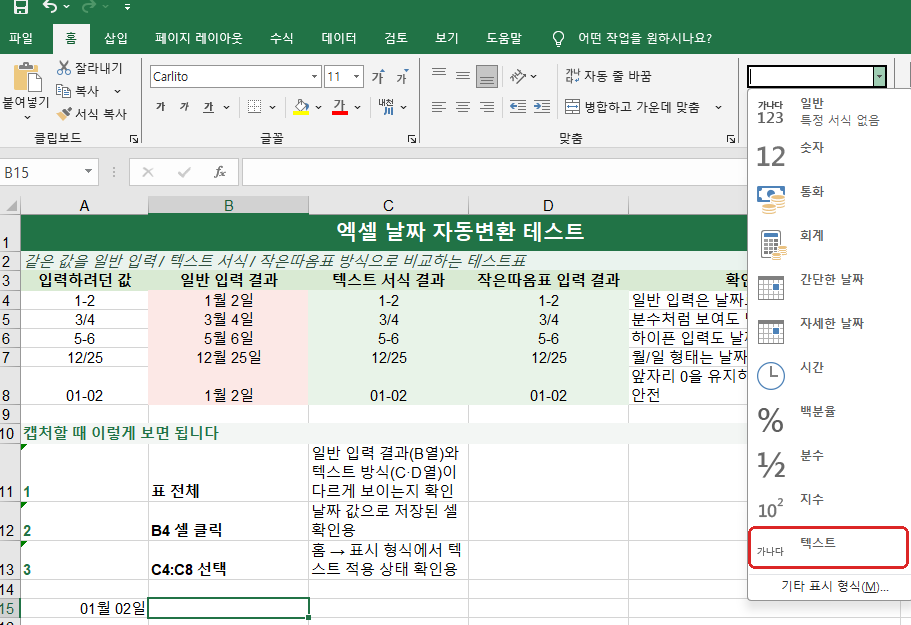This screenshot has width=911, height=625.
Task: Switch to the 페이지 레이아웃 tab
Action: 199,38
